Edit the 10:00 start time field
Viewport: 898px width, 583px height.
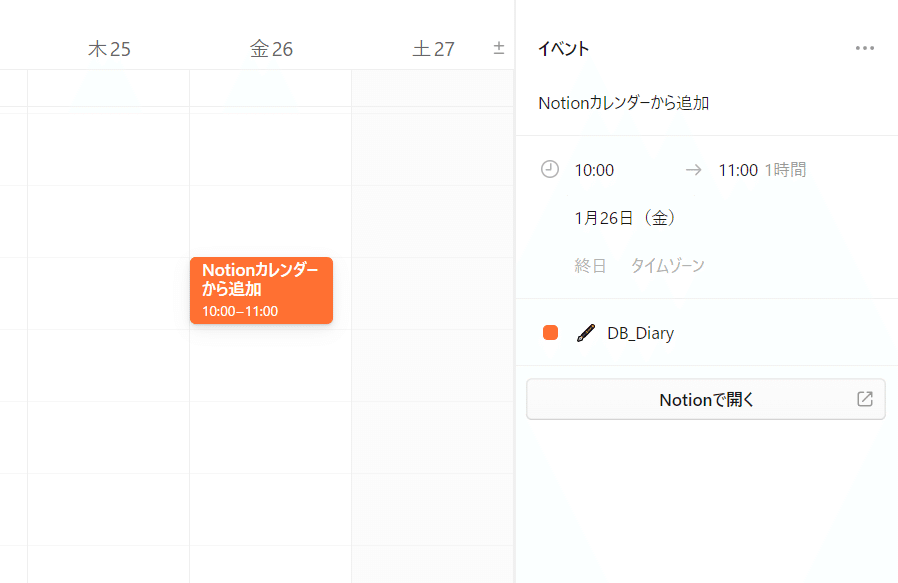594,170
